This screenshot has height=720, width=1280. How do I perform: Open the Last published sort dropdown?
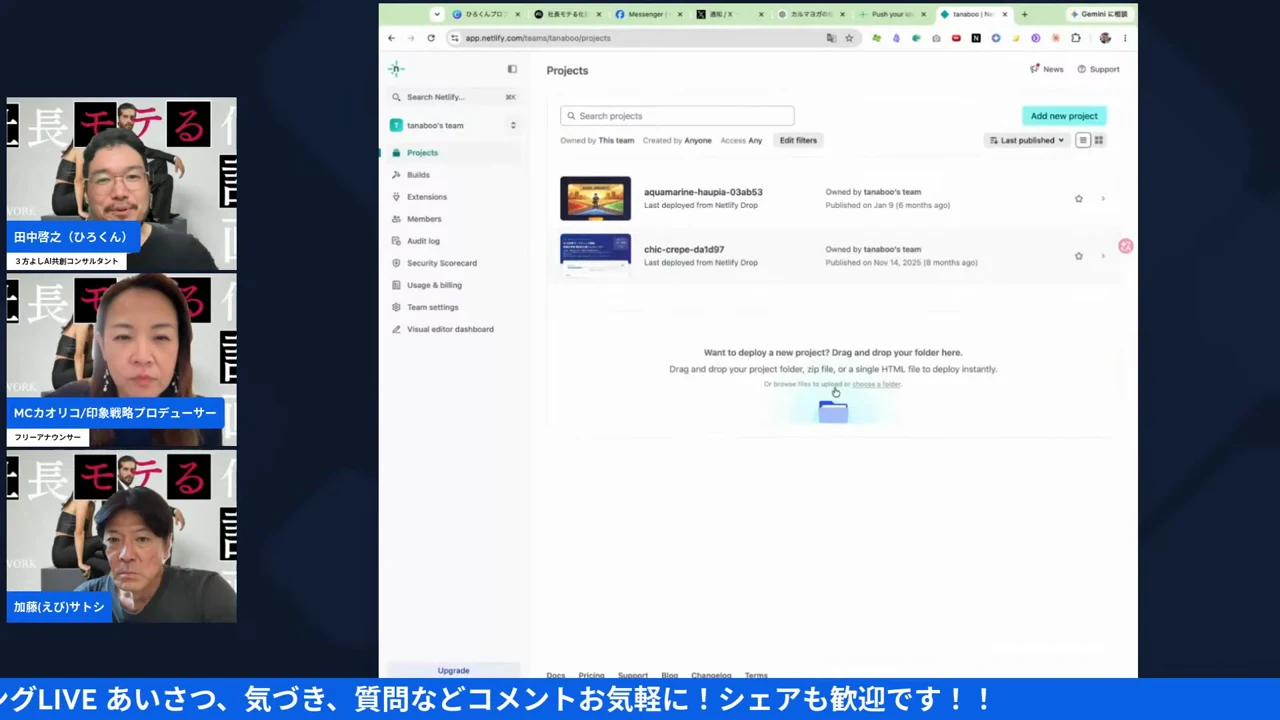click(1026, 140)
